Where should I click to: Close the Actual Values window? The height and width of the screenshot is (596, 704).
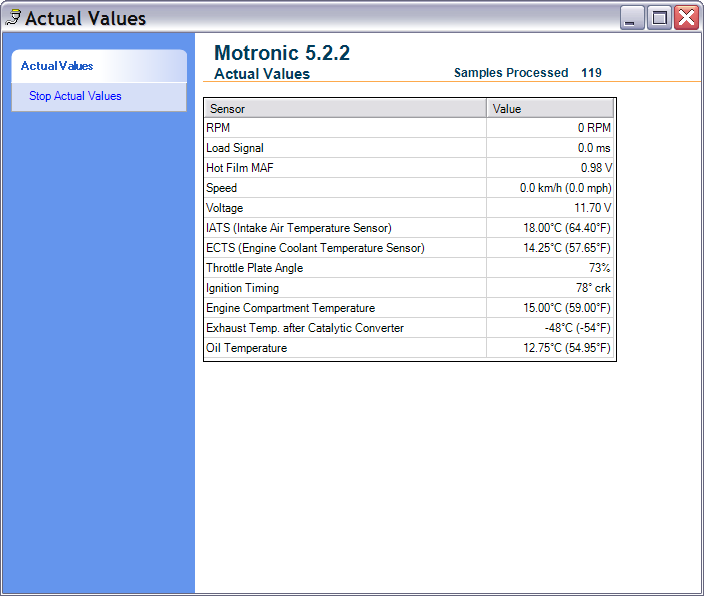[686, 18]
